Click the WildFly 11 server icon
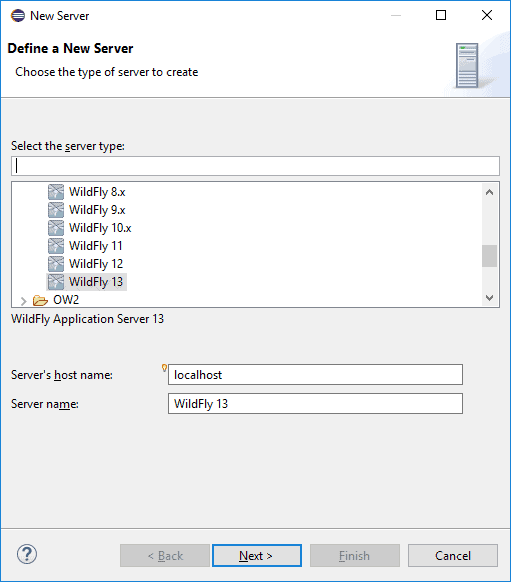 56,246
